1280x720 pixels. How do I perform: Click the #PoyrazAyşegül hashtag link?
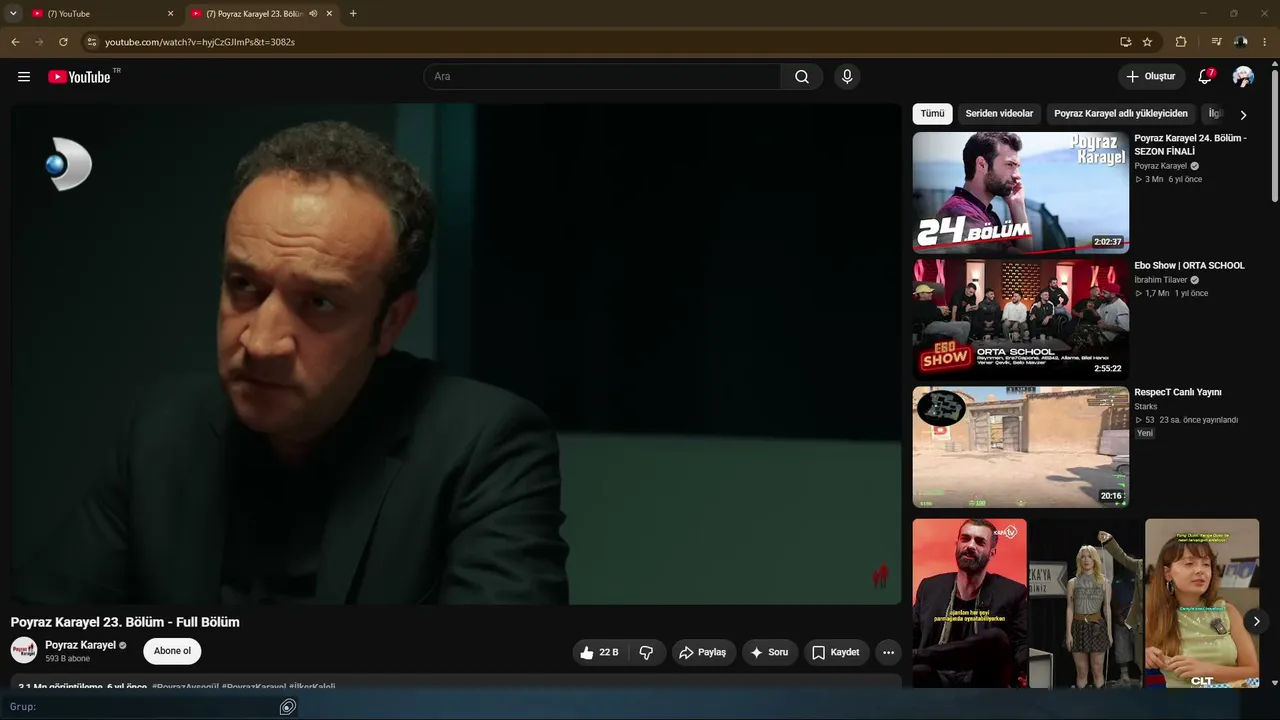(x=185, y=687)
